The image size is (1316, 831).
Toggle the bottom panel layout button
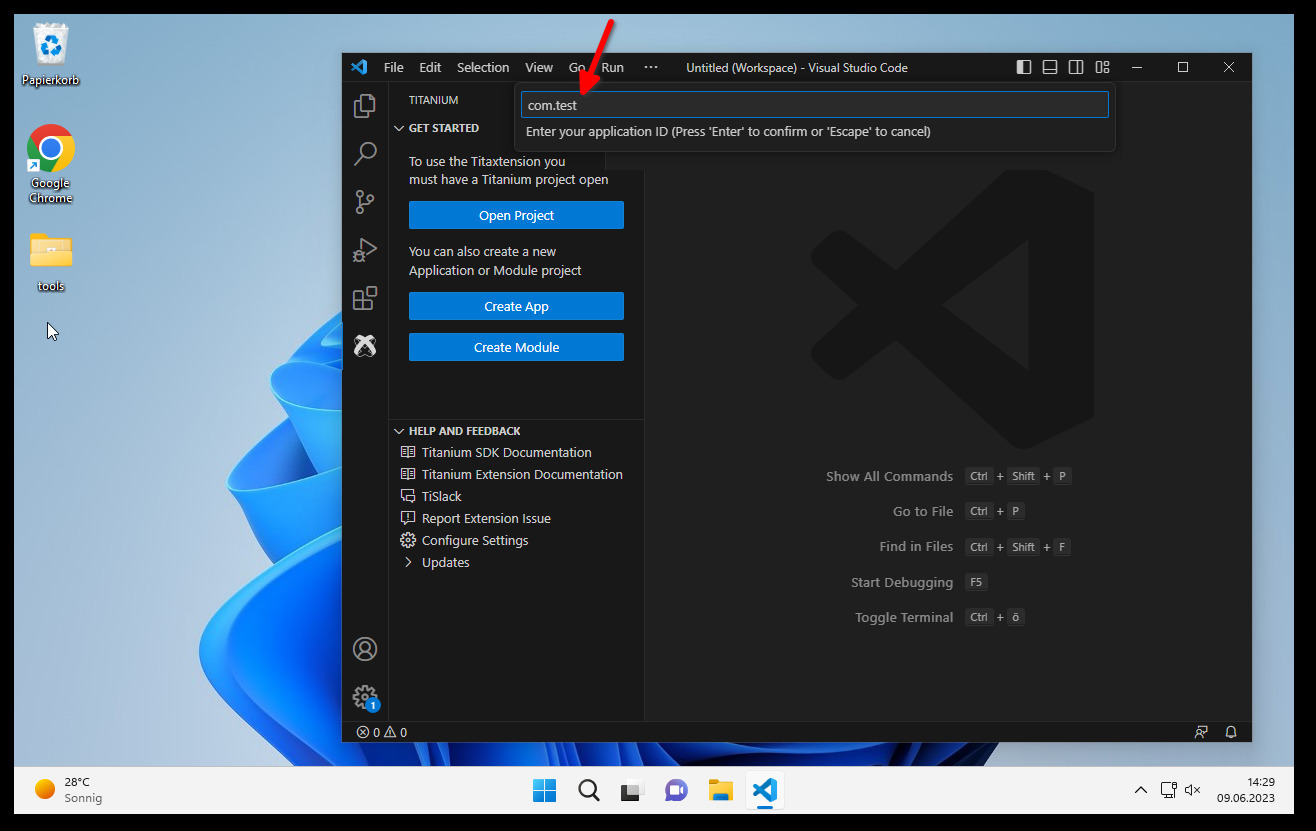[x=1050, y=67]
